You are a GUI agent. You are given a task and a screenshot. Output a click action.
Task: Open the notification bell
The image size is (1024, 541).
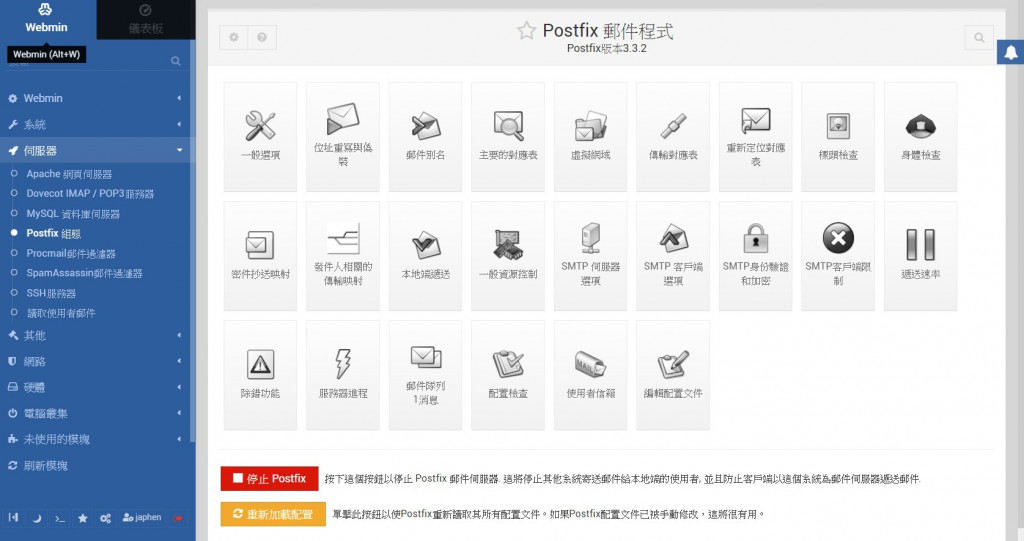tap(1010, 52)
